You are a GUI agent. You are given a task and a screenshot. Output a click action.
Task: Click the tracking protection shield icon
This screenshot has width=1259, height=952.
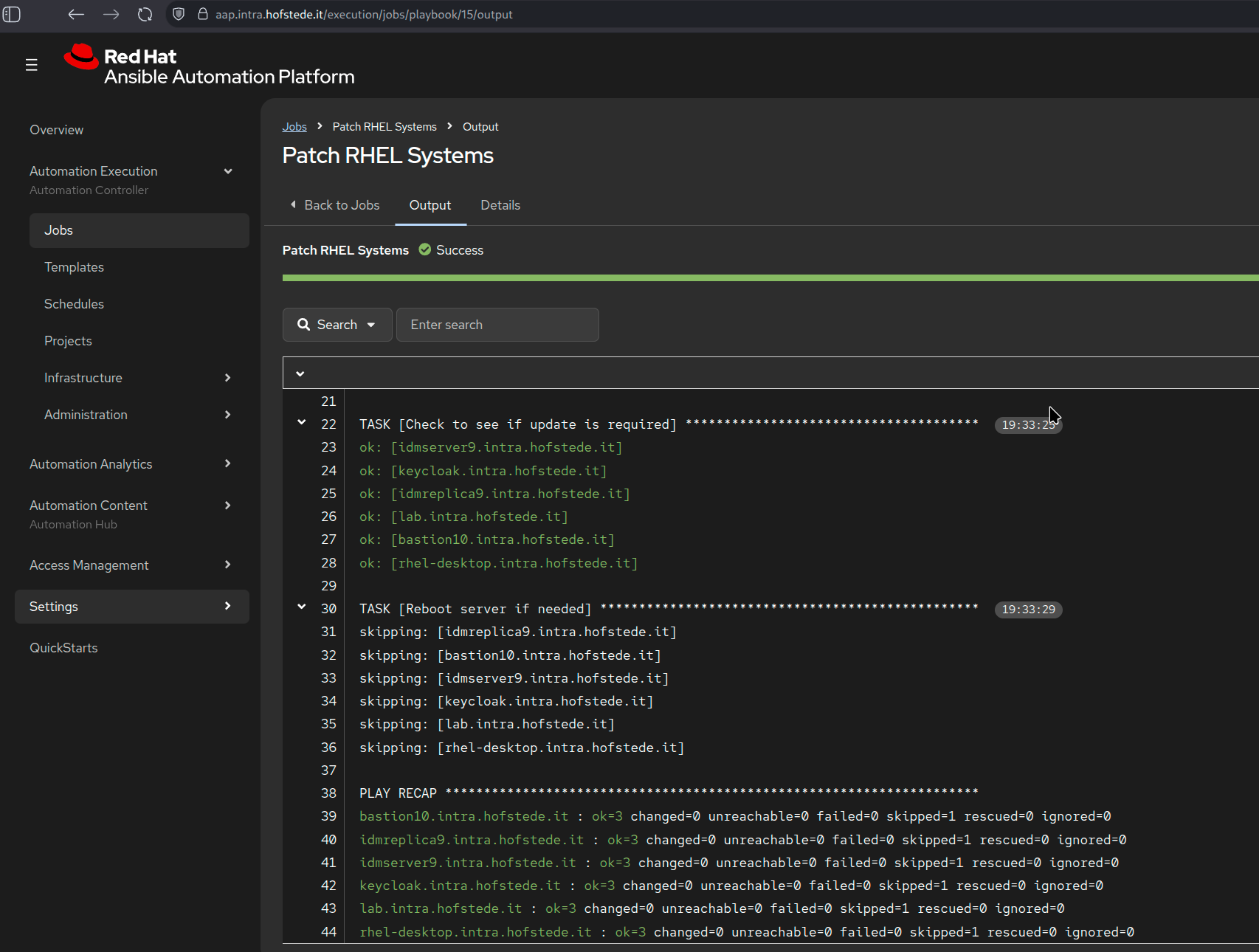(x=179, y=14)
